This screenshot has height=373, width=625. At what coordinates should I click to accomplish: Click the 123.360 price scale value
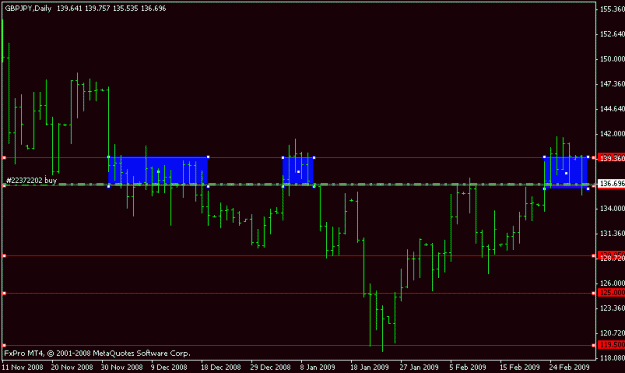pos(612,308)
